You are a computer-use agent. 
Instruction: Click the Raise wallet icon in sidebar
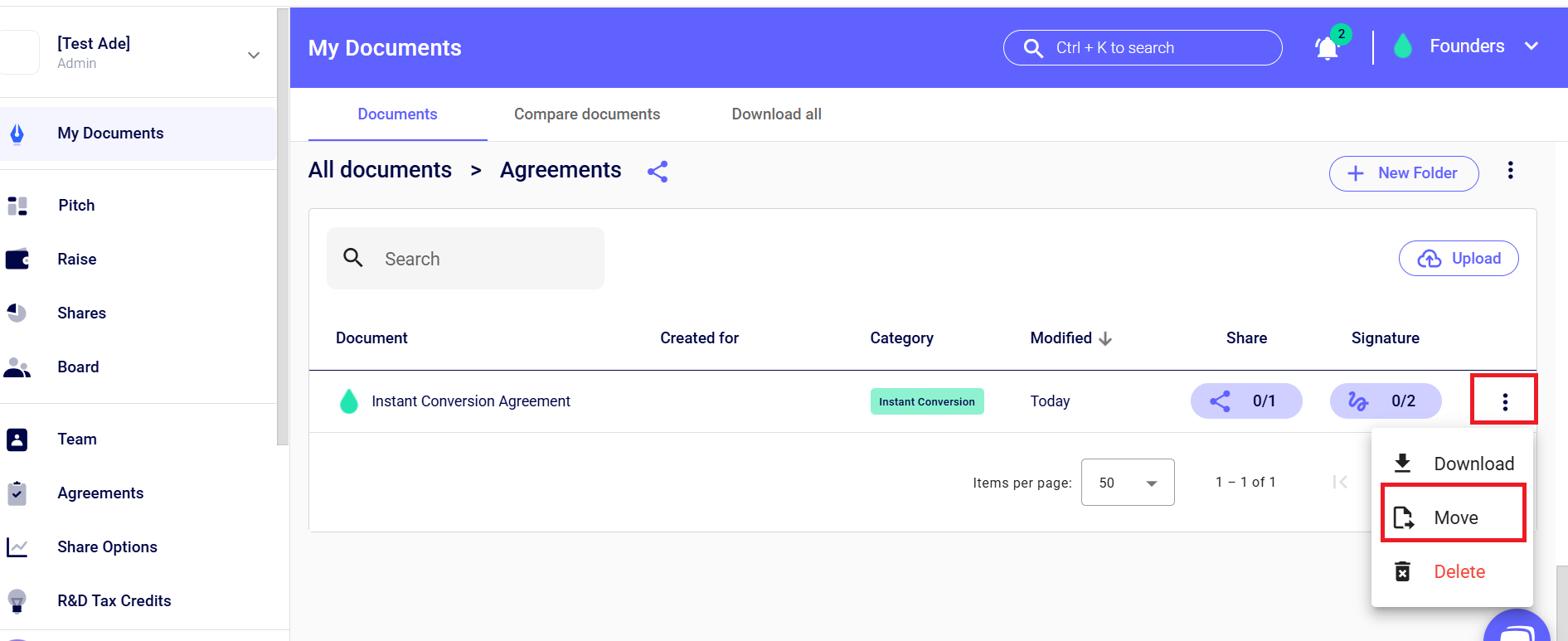pyautogui.click(x=17, y=260)
